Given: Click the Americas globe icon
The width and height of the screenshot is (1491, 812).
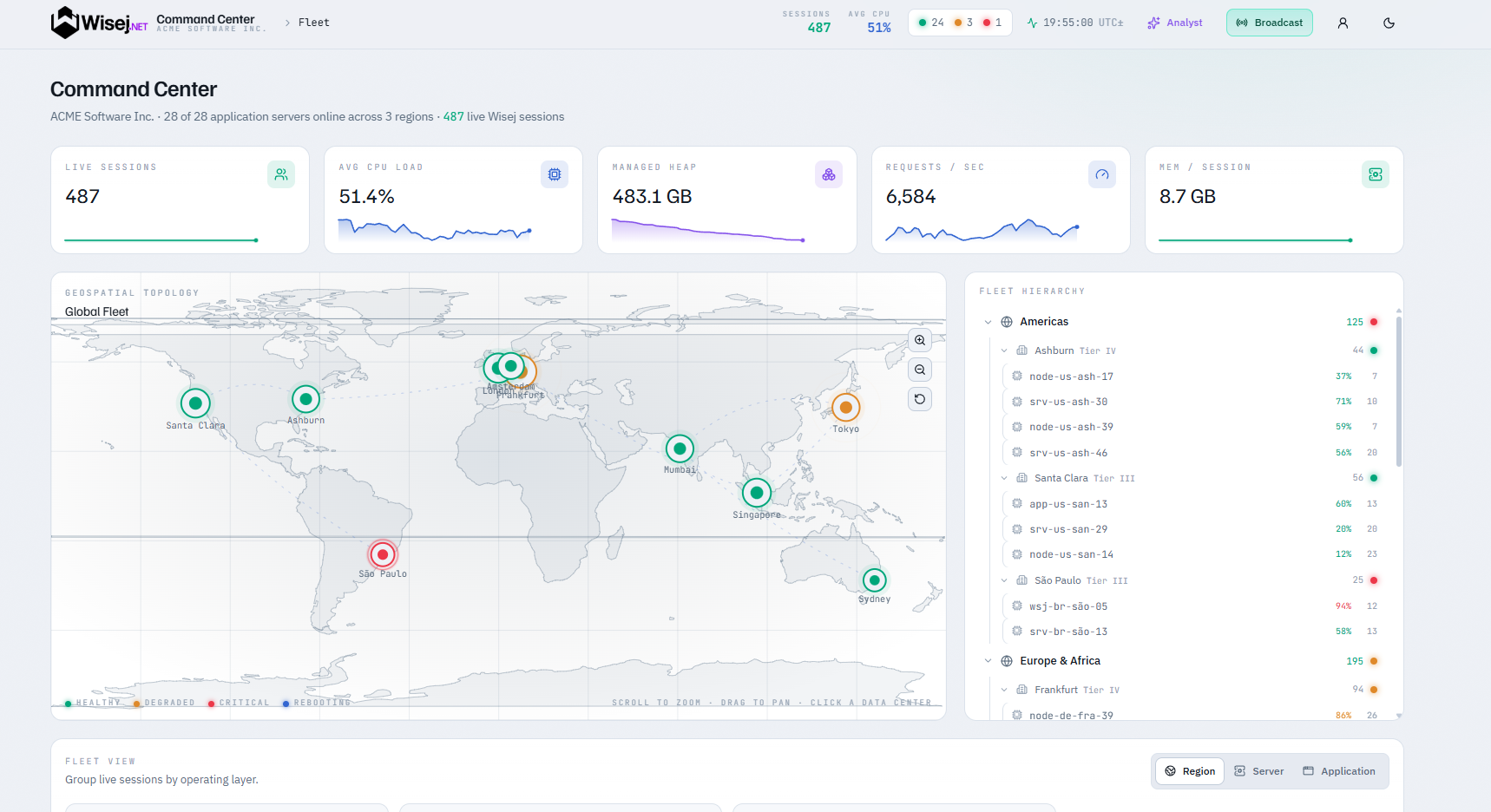Looking at the screenshot, I should coord(1007,322).
